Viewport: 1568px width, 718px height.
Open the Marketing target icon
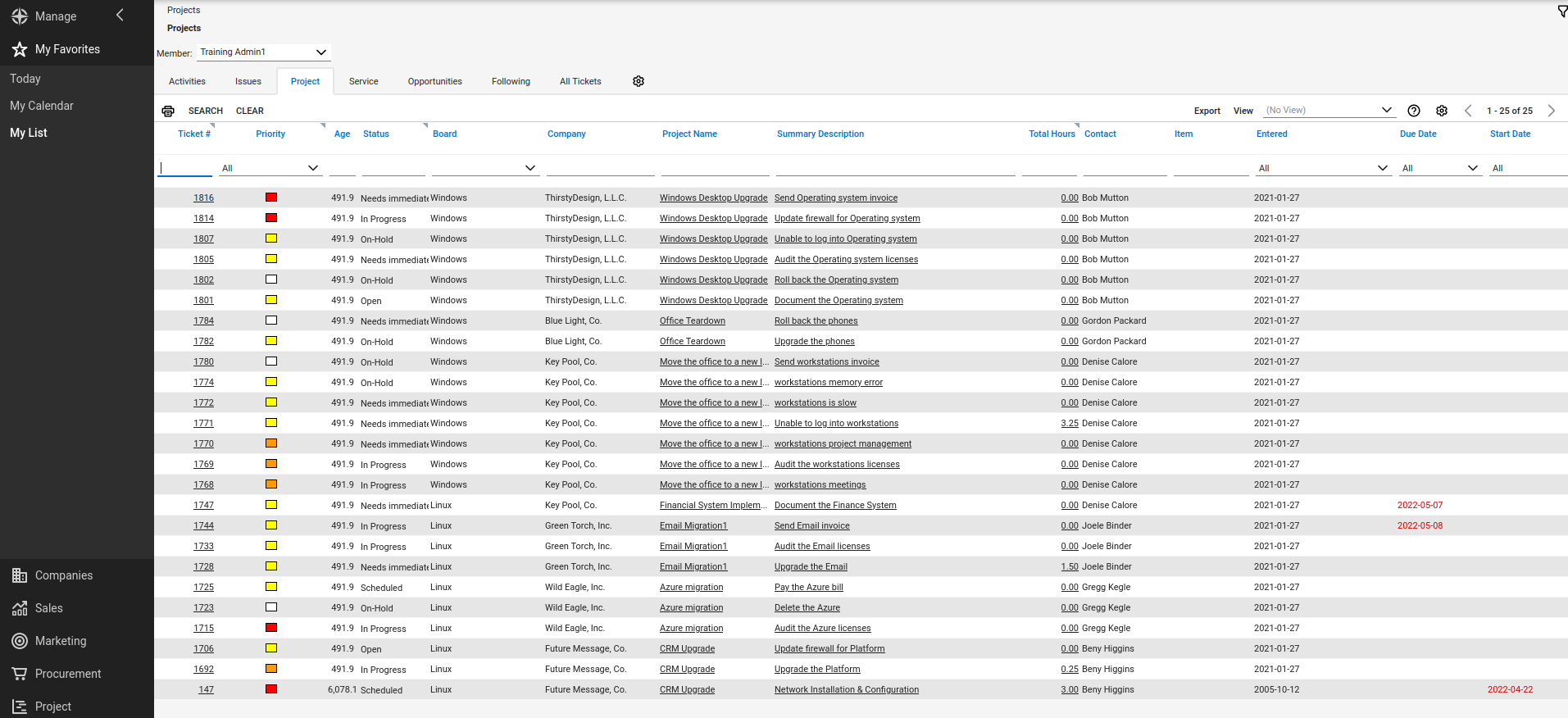click(x=20, y=641)
